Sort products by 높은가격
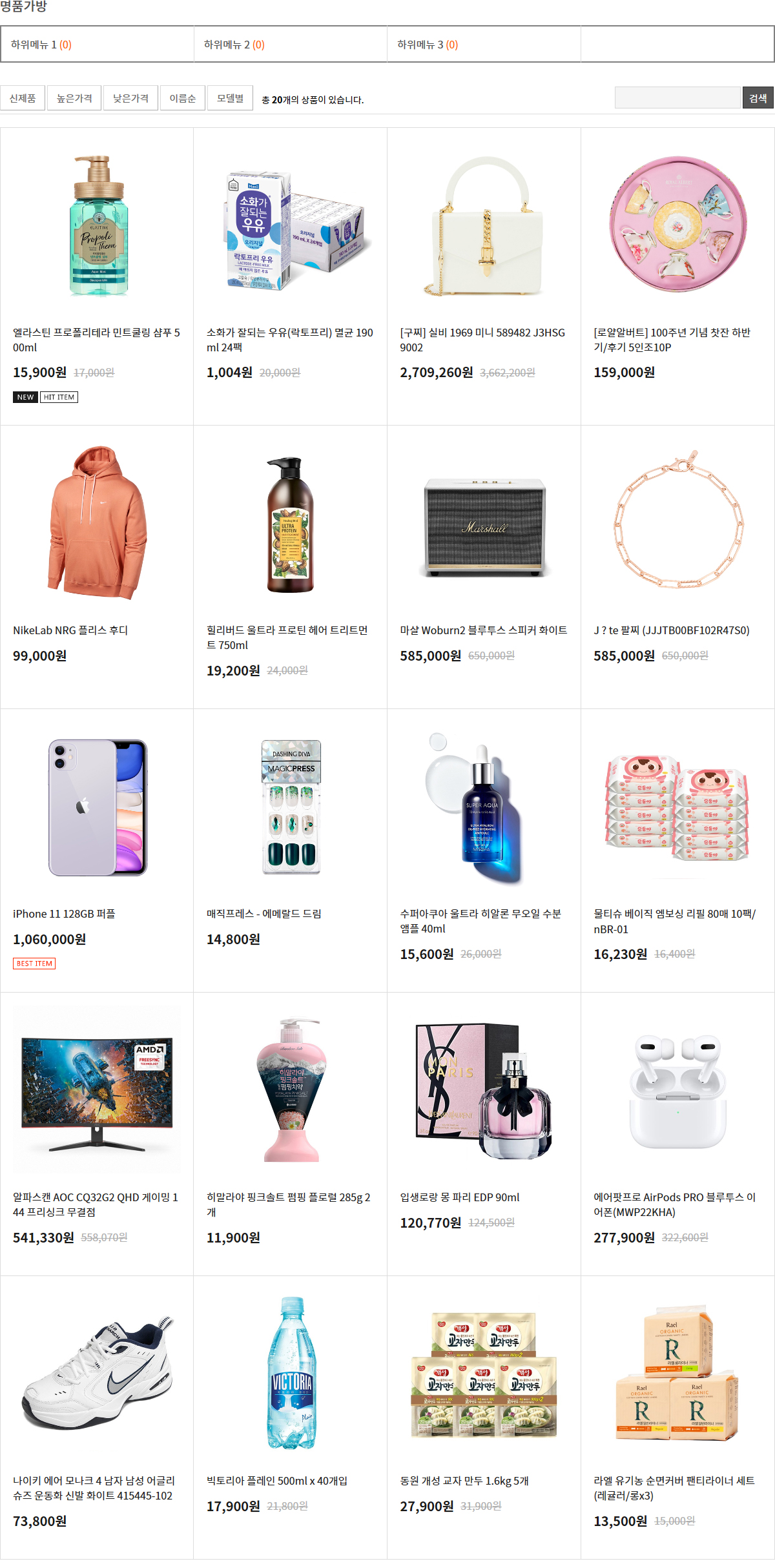 pos(74,98)
